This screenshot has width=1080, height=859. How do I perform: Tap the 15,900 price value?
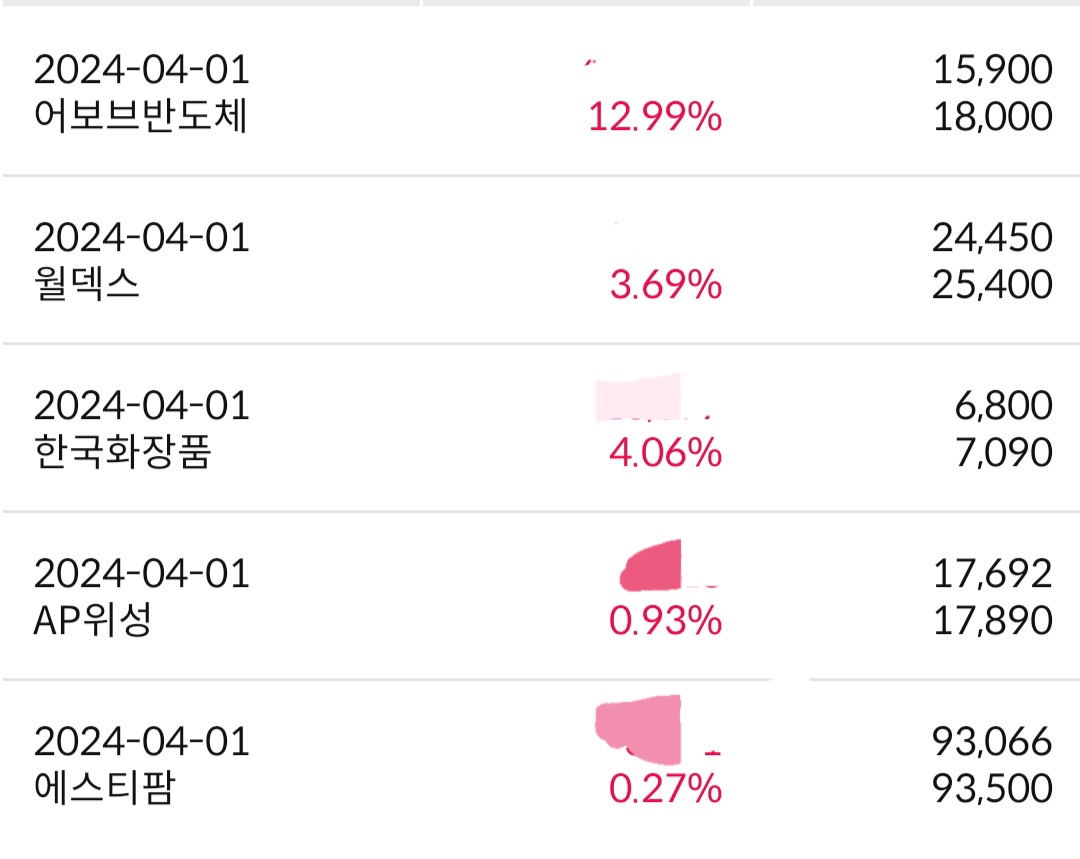click(x=992, y=70)
